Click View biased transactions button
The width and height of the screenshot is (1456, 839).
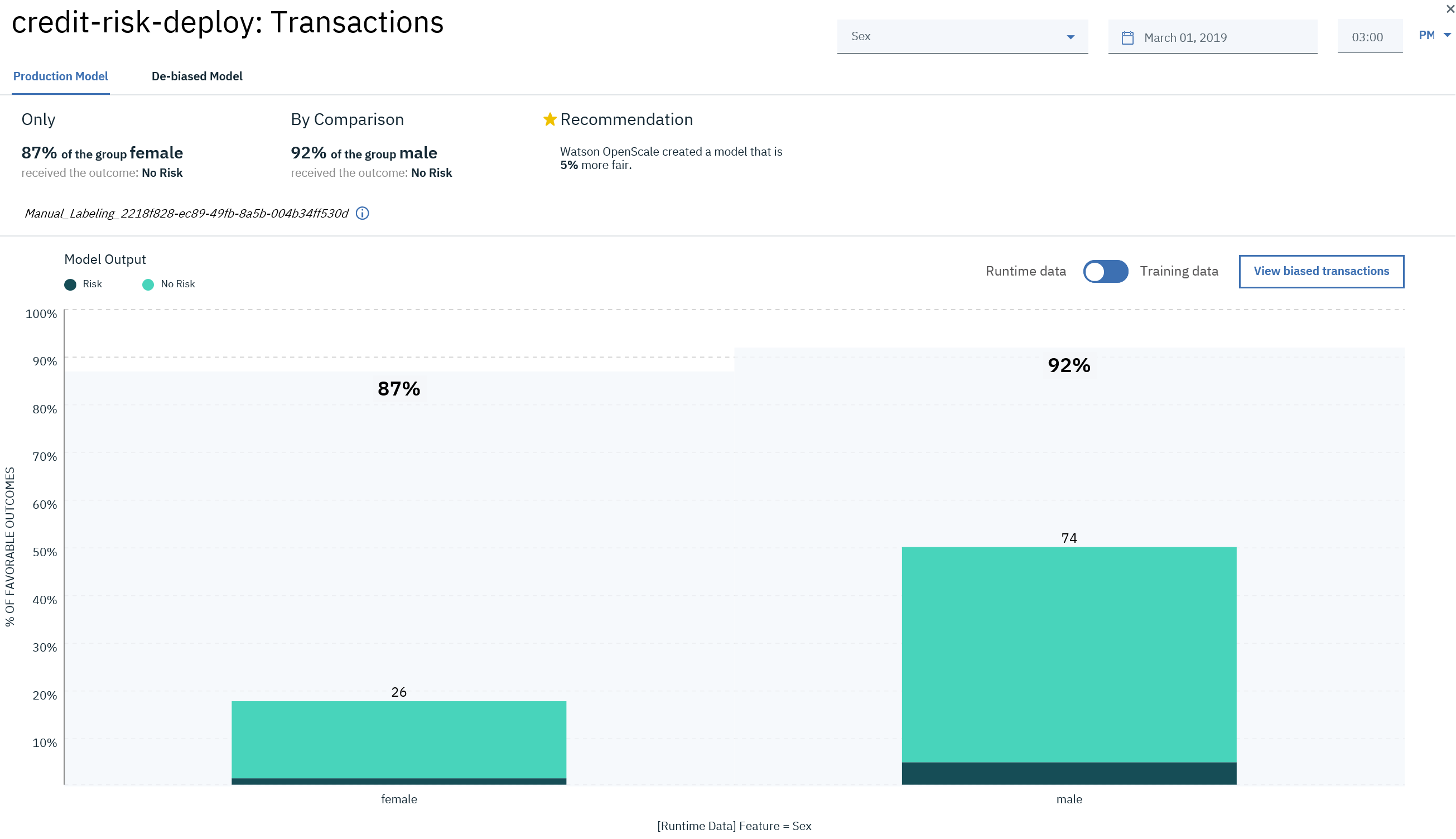[1320, 272]
